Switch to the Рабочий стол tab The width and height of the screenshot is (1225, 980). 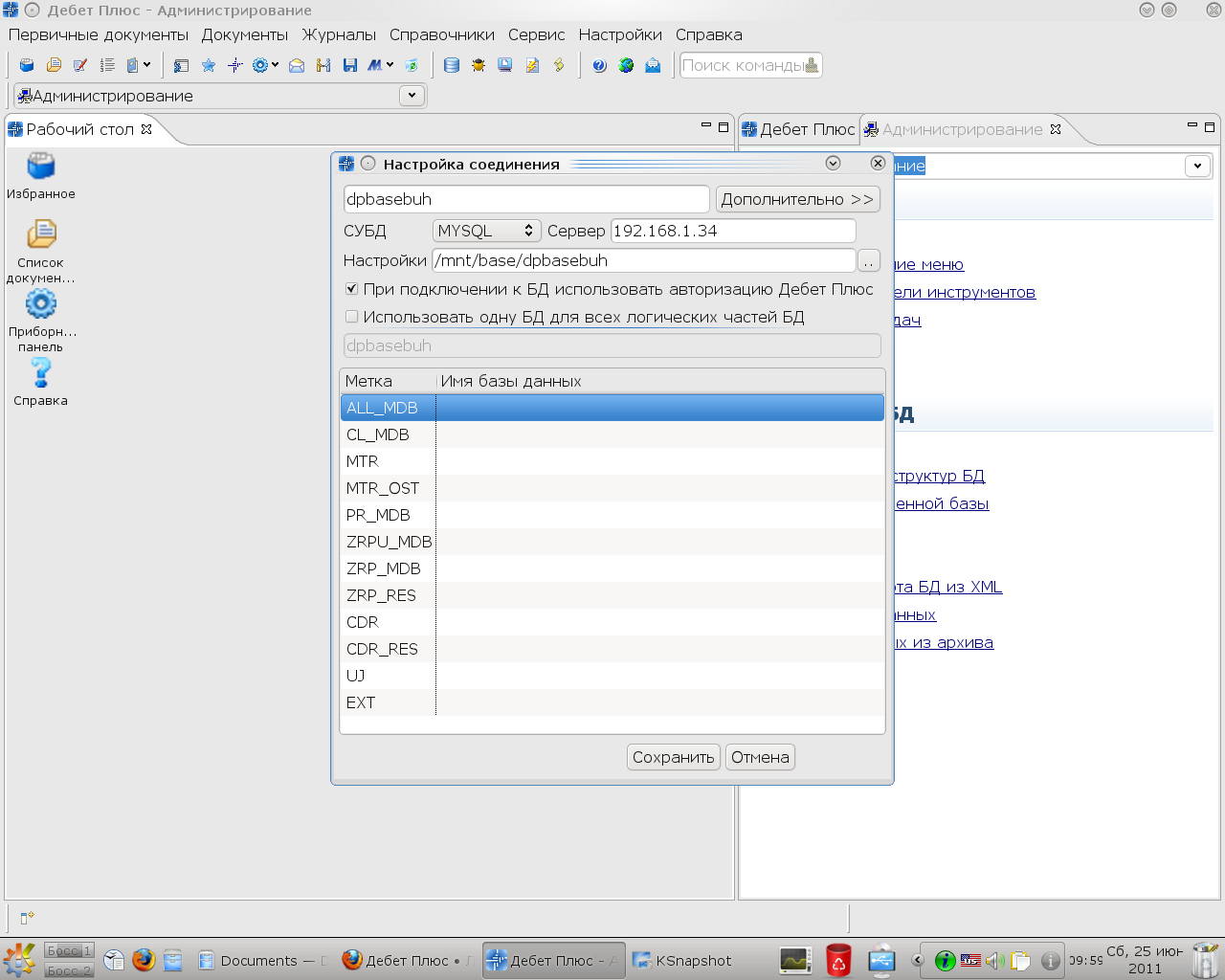point(80,129)
